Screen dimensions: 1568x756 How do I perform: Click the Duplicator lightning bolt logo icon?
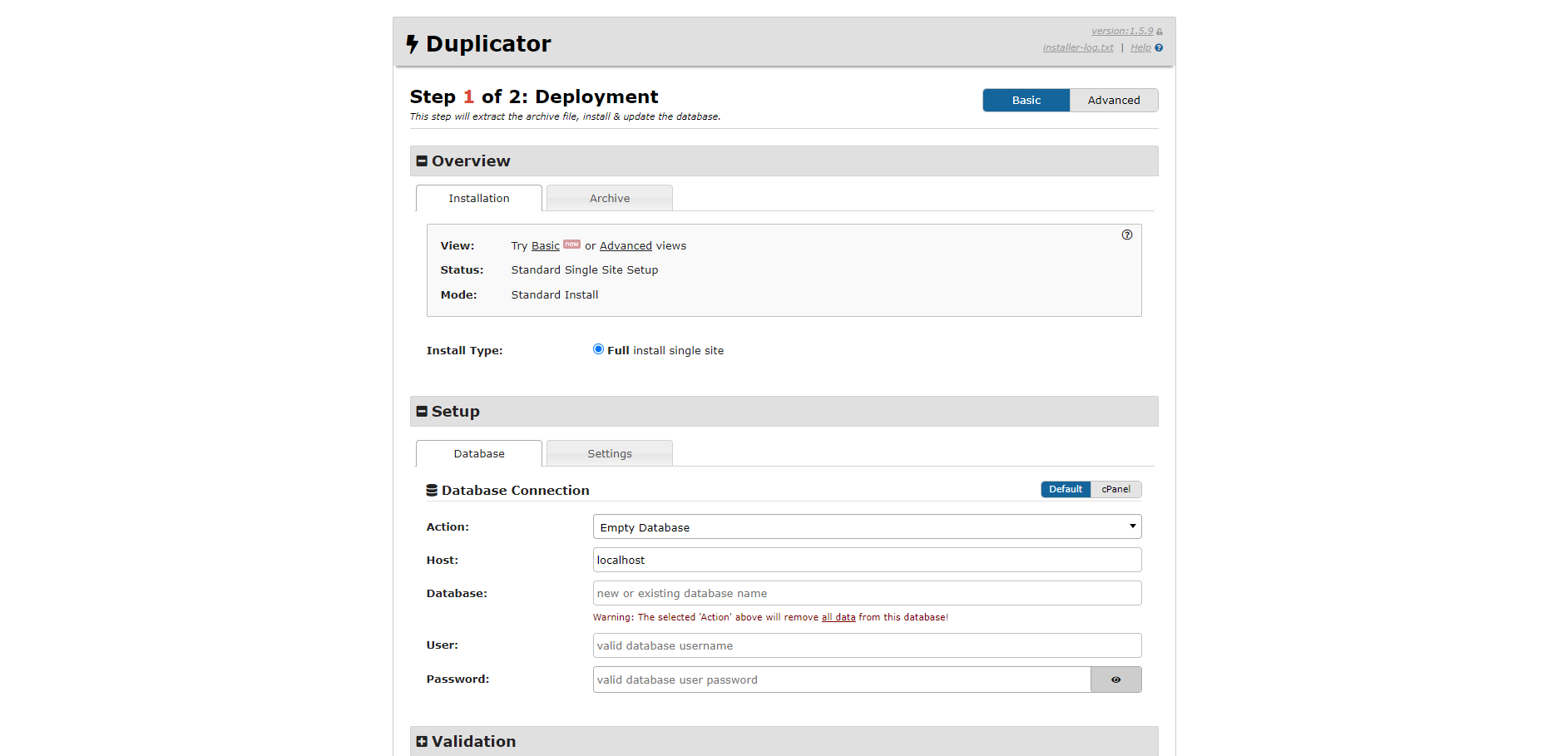coord(412,44)
